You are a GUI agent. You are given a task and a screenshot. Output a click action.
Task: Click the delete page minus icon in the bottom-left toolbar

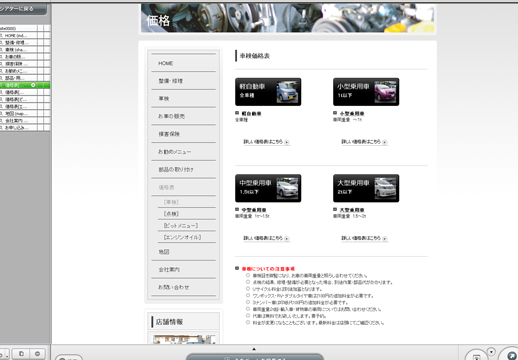pos(37,354)
